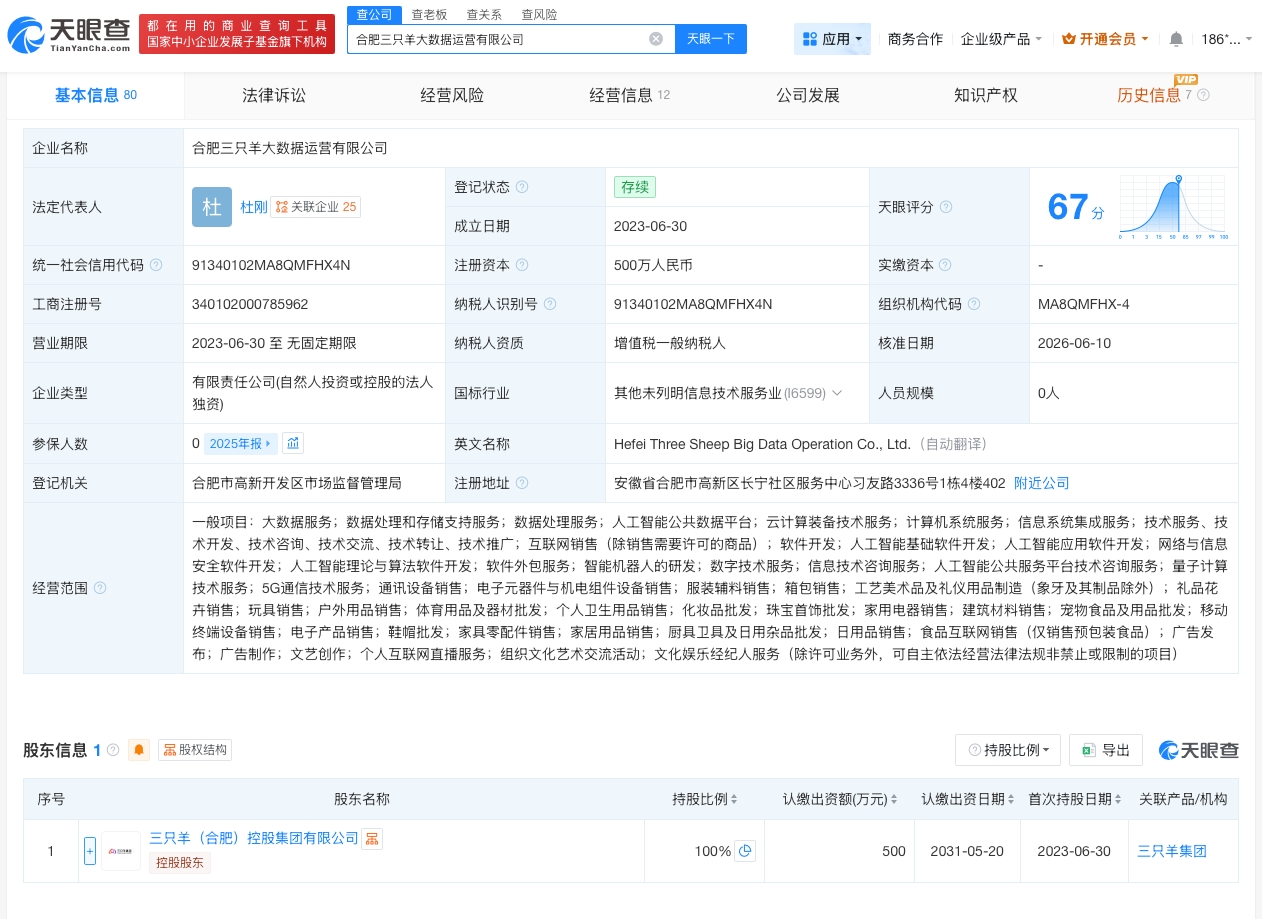Select the 查关系 search tab
1262x919 pixels.
[484, 14]
